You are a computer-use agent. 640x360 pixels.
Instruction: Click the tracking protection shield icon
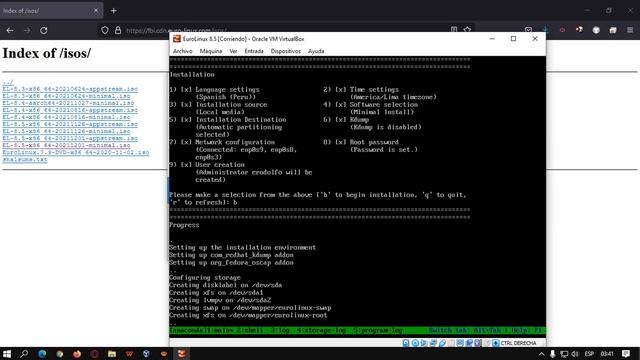(x=105, y=30)
